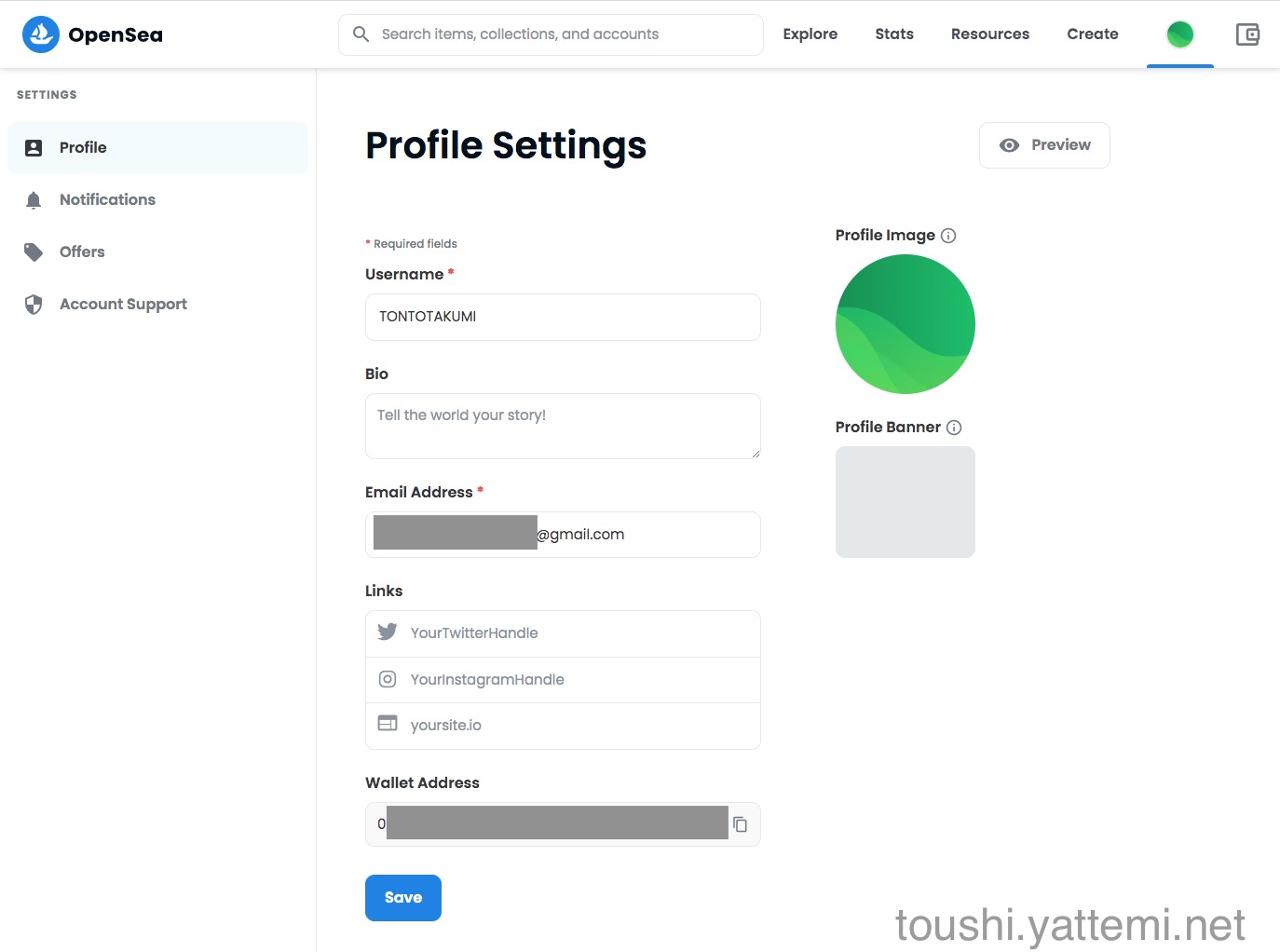Image resolution: width=1280 pixels, height=952 pixels.
Task: Click the Profile Banner info icon
Action: click(x=954, y=428)
